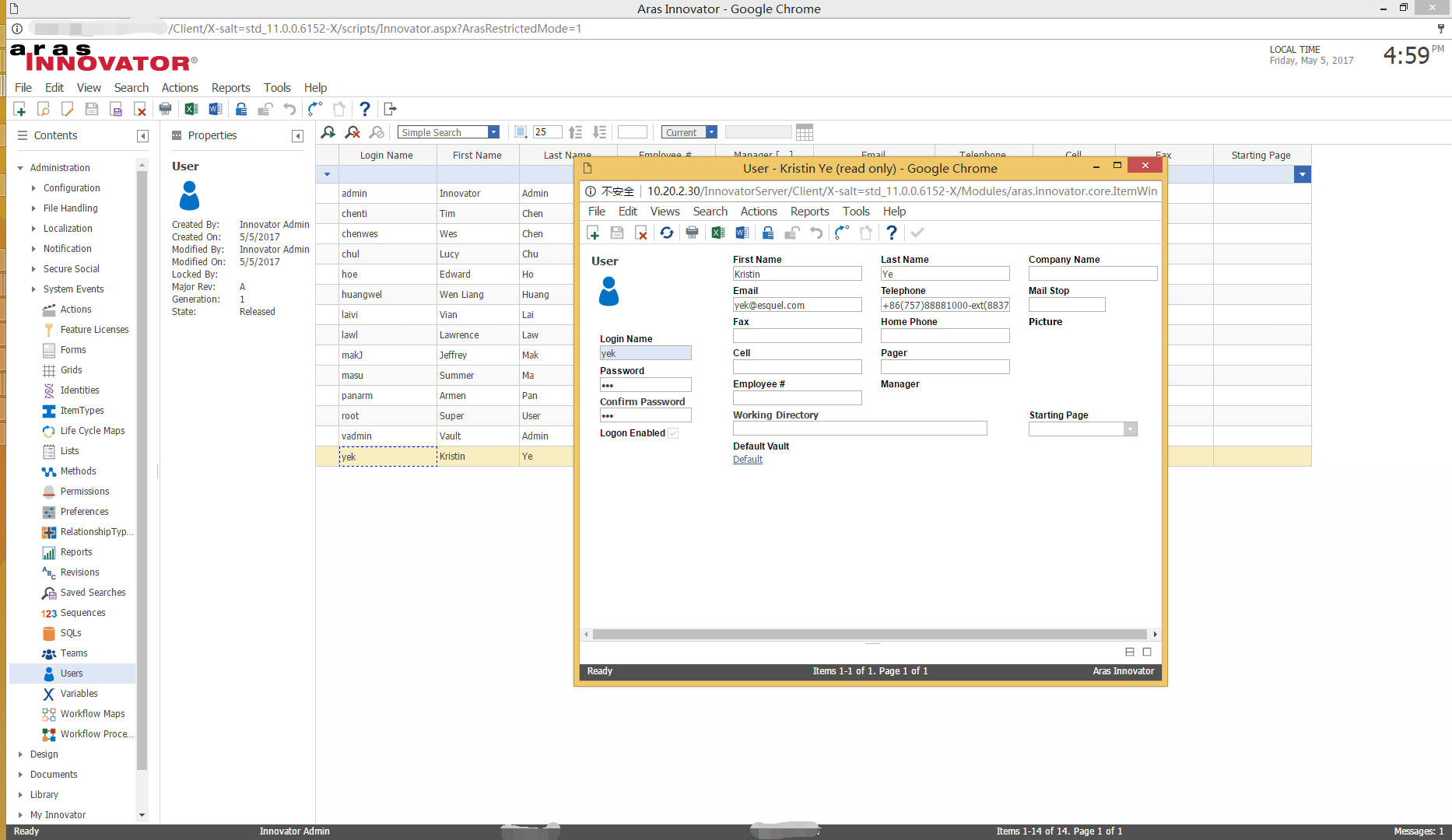Viewport: 1452px width, 840px height.
Task: Select the admin row in users grid
Action: (444, 194)
